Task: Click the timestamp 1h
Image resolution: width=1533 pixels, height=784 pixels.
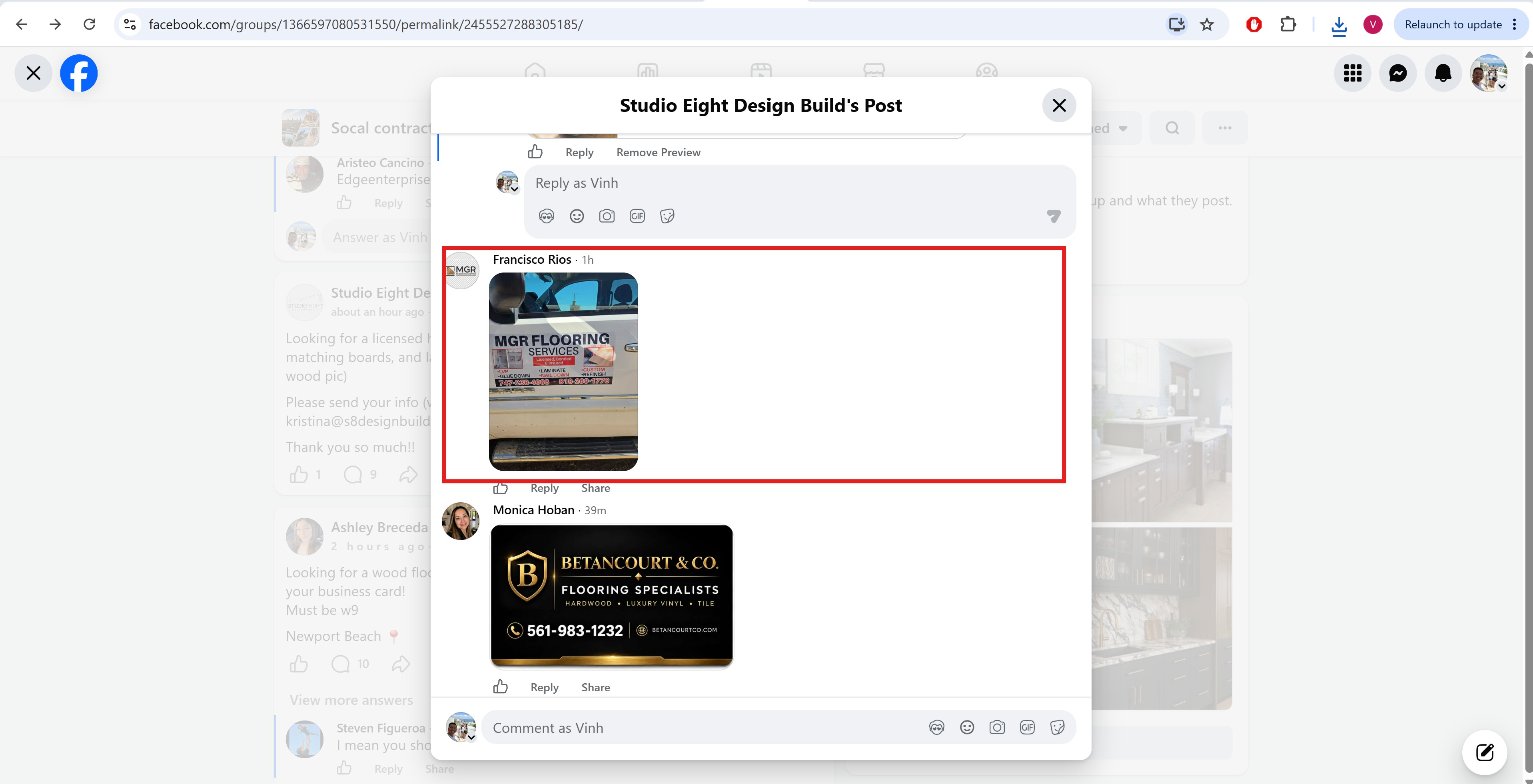Action: click(x=587, y=260)
